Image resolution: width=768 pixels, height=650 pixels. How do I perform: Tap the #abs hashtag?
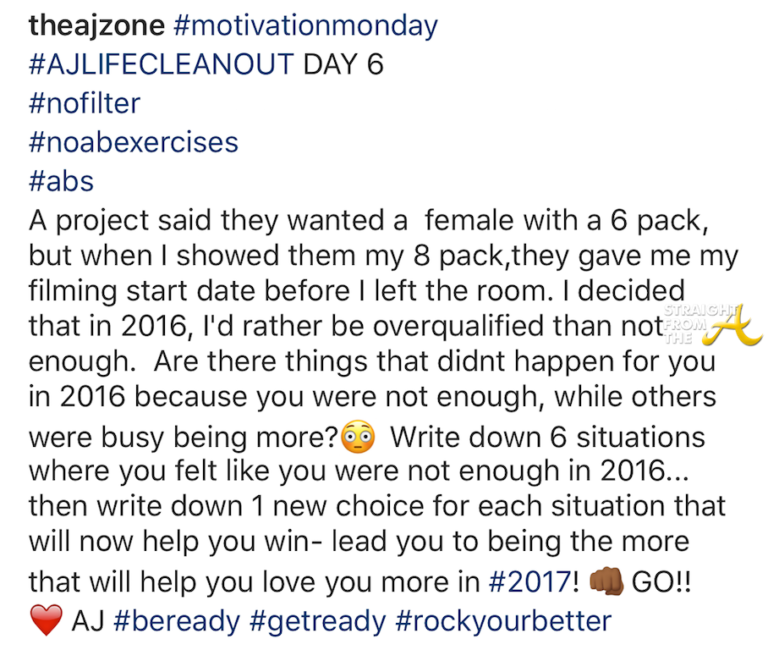60,180
